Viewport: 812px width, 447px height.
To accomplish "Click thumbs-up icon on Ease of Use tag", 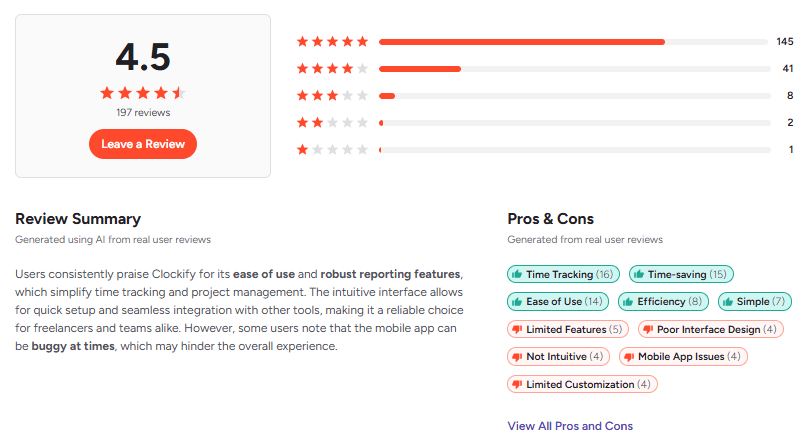I will point(517,302).
